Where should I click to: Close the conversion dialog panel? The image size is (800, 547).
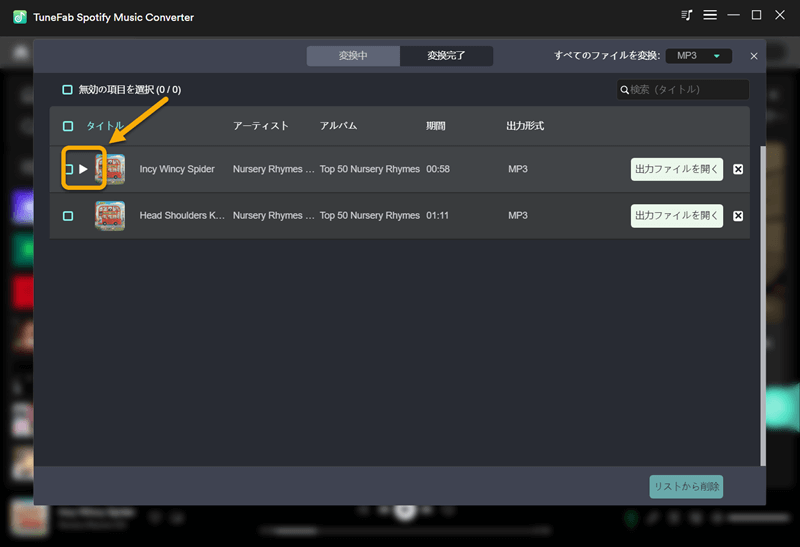coord(754,56)
